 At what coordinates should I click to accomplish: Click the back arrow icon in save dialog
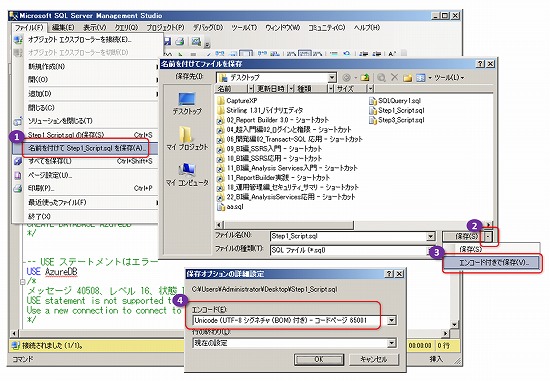pyautogui.click(x=346, y=78)
